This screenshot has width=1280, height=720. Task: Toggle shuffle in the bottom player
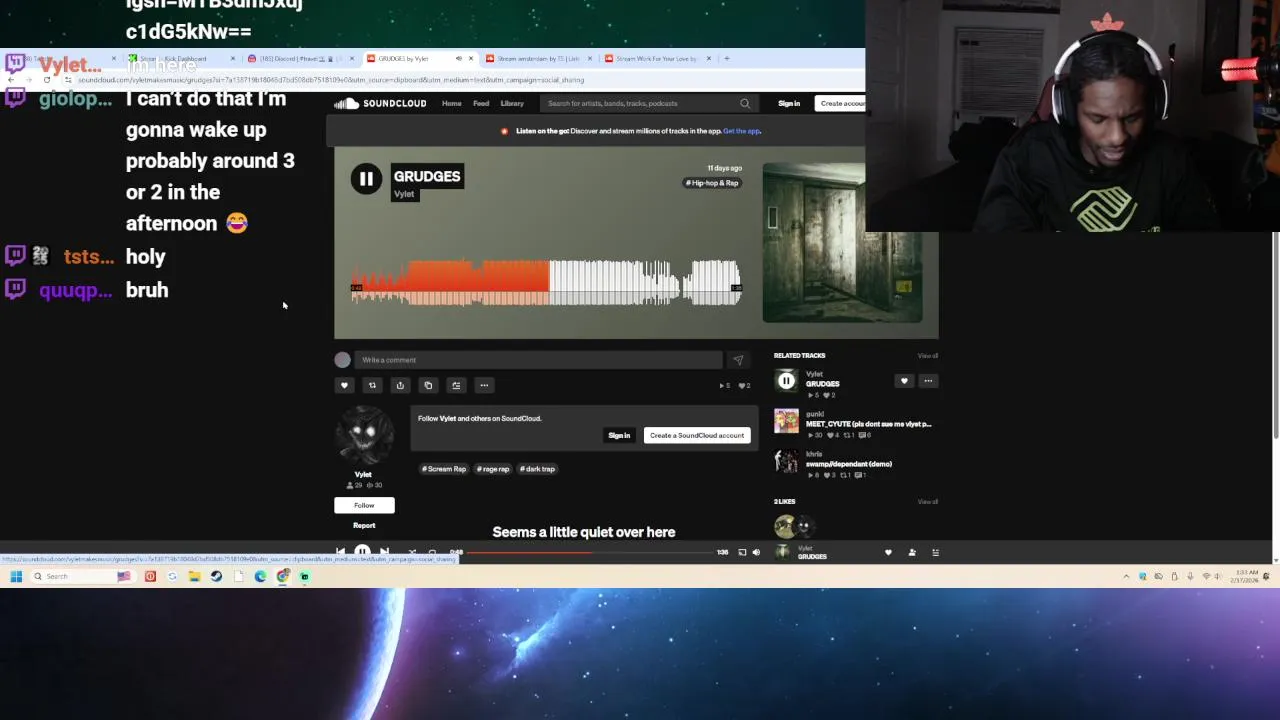[x=412, y=552]
